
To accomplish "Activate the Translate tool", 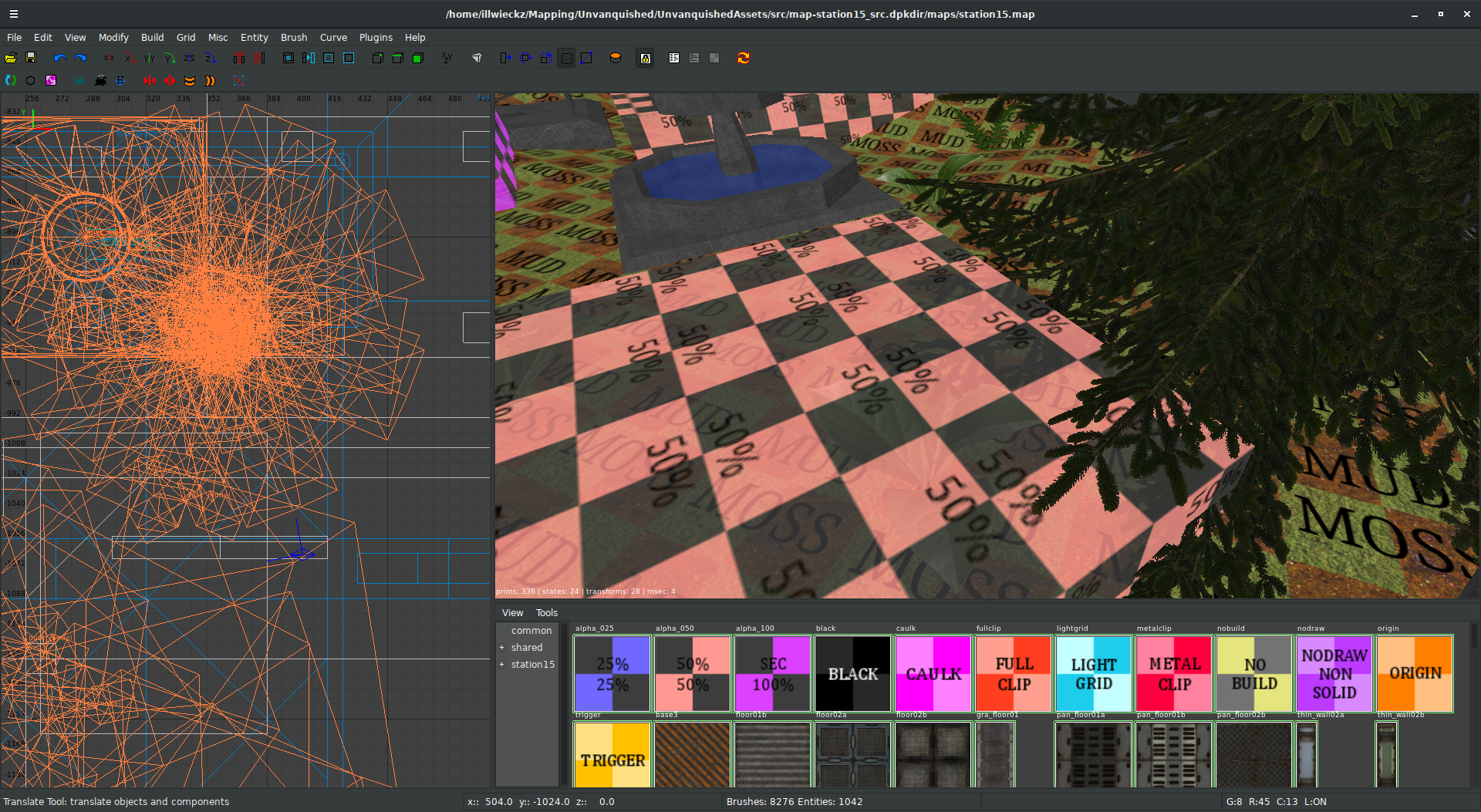I will pyautogui.click(x=506, y=58).
